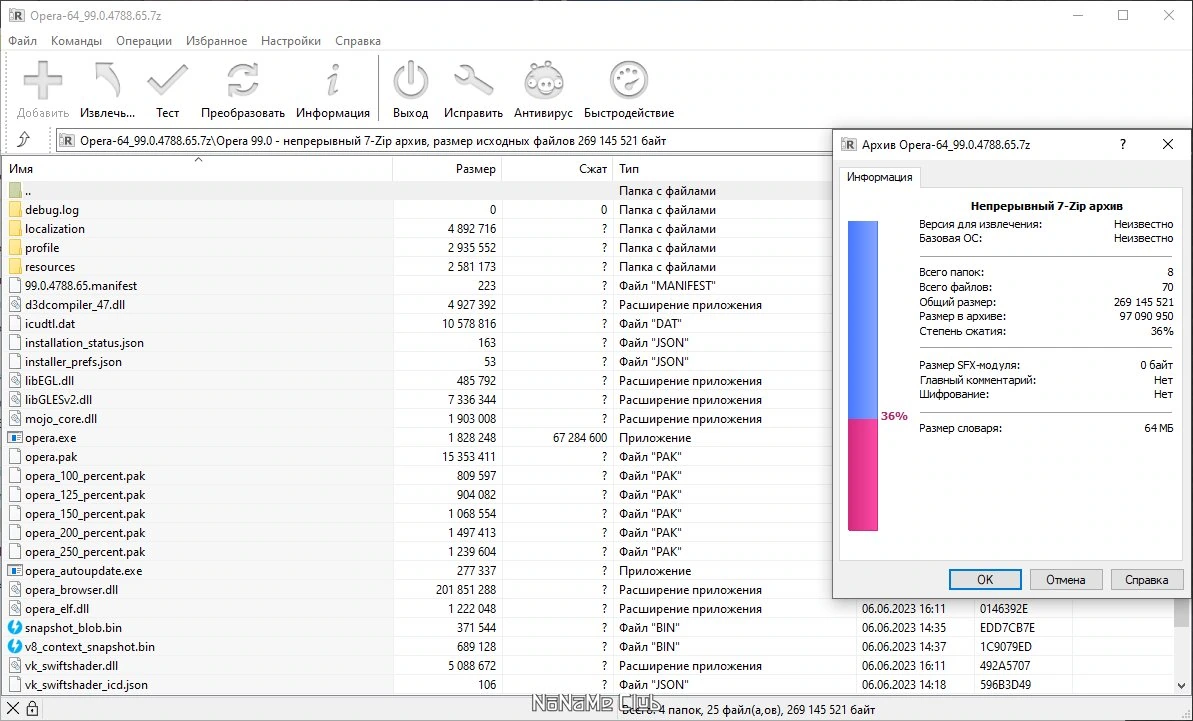Select the installation_status.json file name
The height and width of the screenshot is (721, 1193).
84,343
